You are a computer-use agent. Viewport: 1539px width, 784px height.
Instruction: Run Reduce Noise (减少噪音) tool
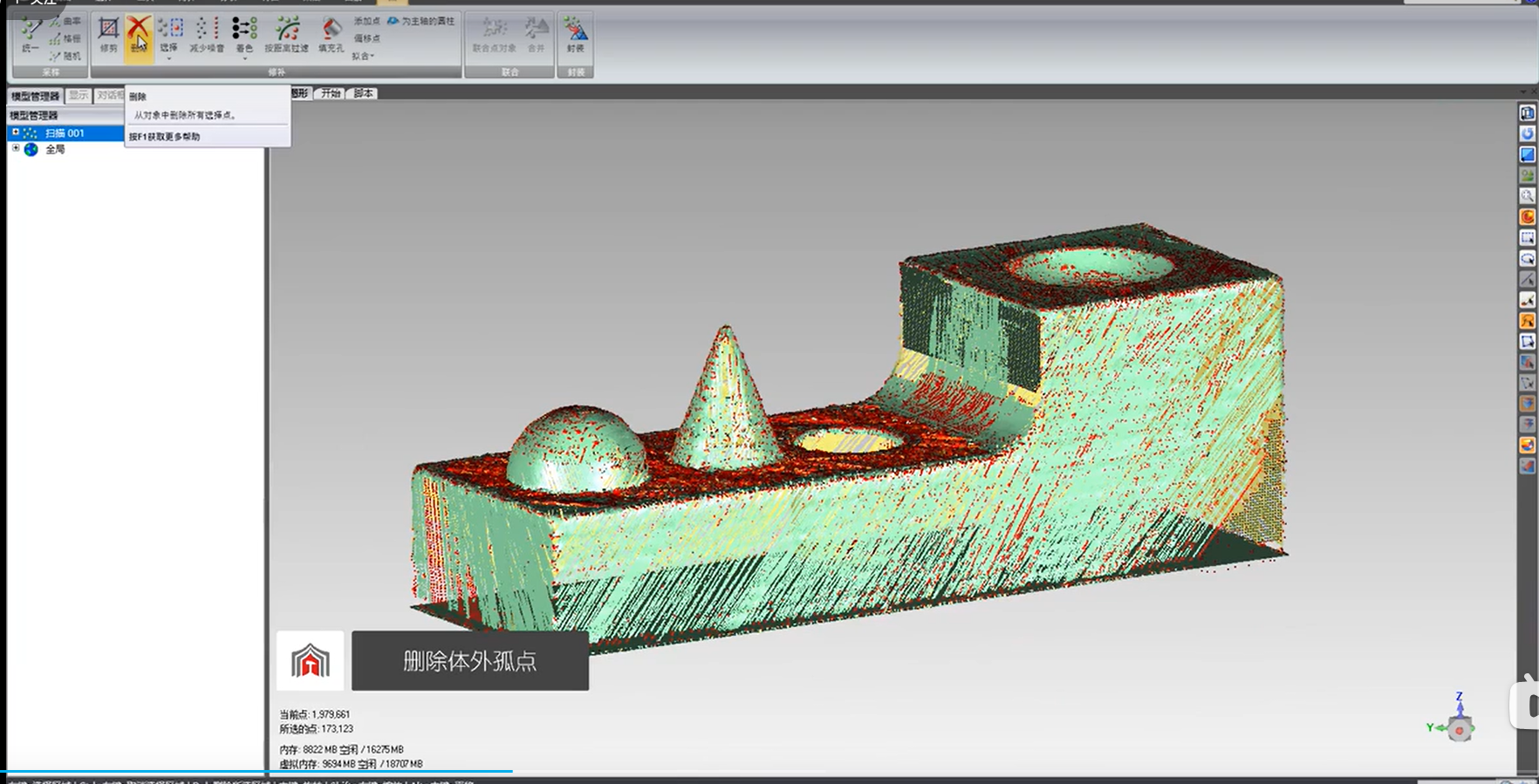pyautogui.click(x=207, y=36)
